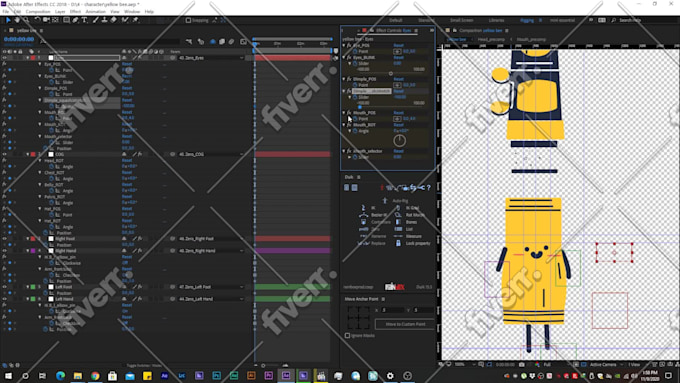The height and width of the screenshot is (383, 680).
Task: Click Move to Custom Point button
Action: coord(405,324)
